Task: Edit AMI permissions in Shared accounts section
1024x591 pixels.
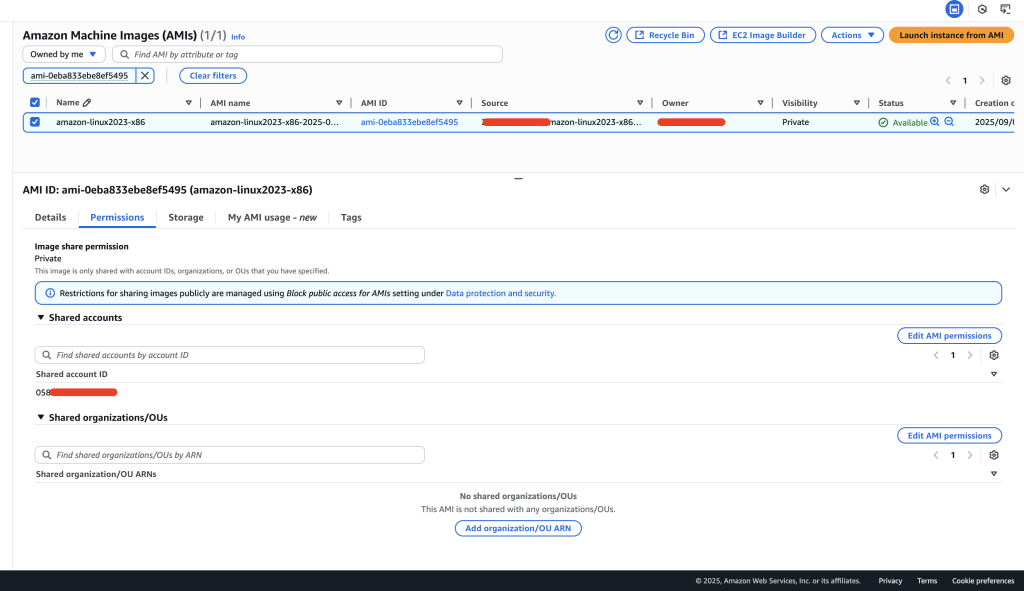Action: [x=950, y=336]
